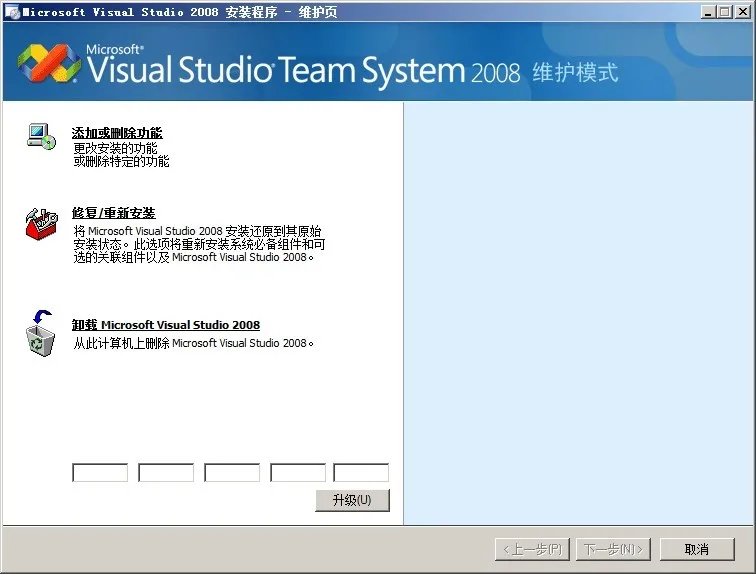
Task: Focus the second product key box
Action: point(166,473)
